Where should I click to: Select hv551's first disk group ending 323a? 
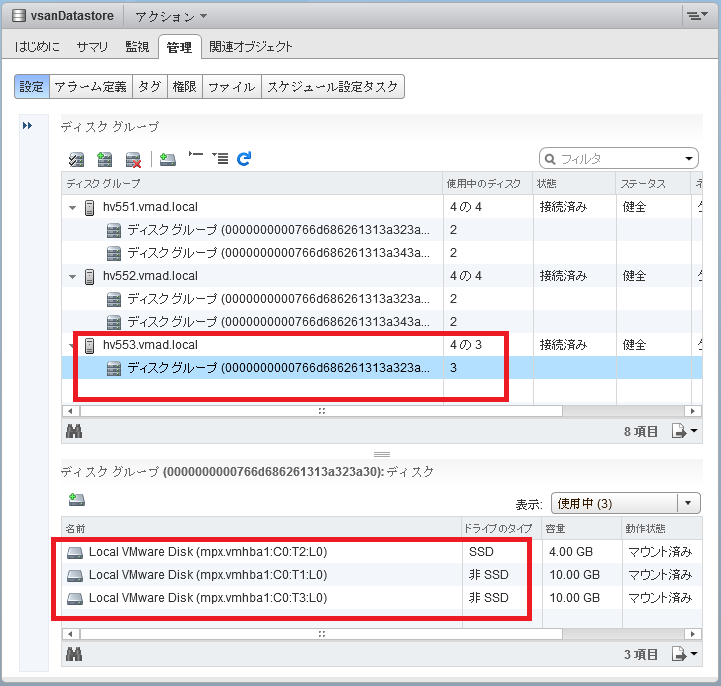[x=382, y=230]
